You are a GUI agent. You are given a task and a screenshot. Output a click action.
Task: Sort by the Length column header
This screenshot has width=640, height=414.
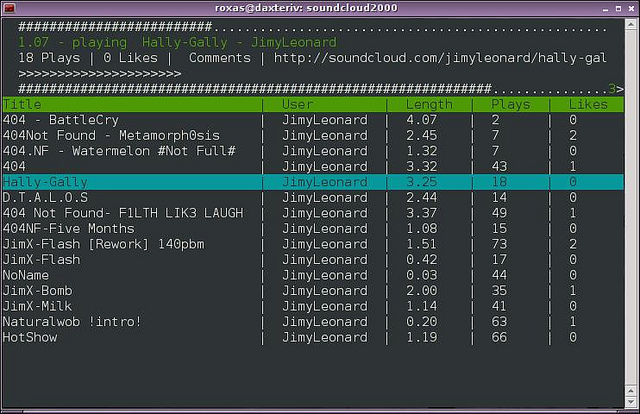[x=428, y=104]
